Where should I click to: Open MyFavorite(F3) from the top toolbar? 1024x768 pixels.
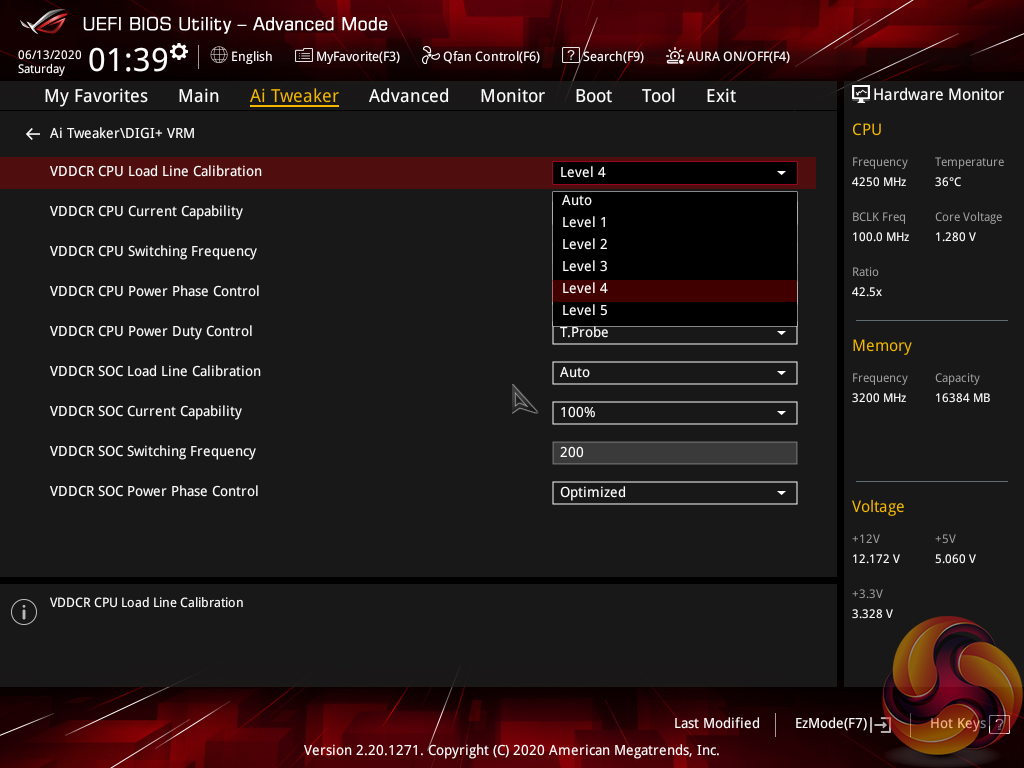point(348,56)
